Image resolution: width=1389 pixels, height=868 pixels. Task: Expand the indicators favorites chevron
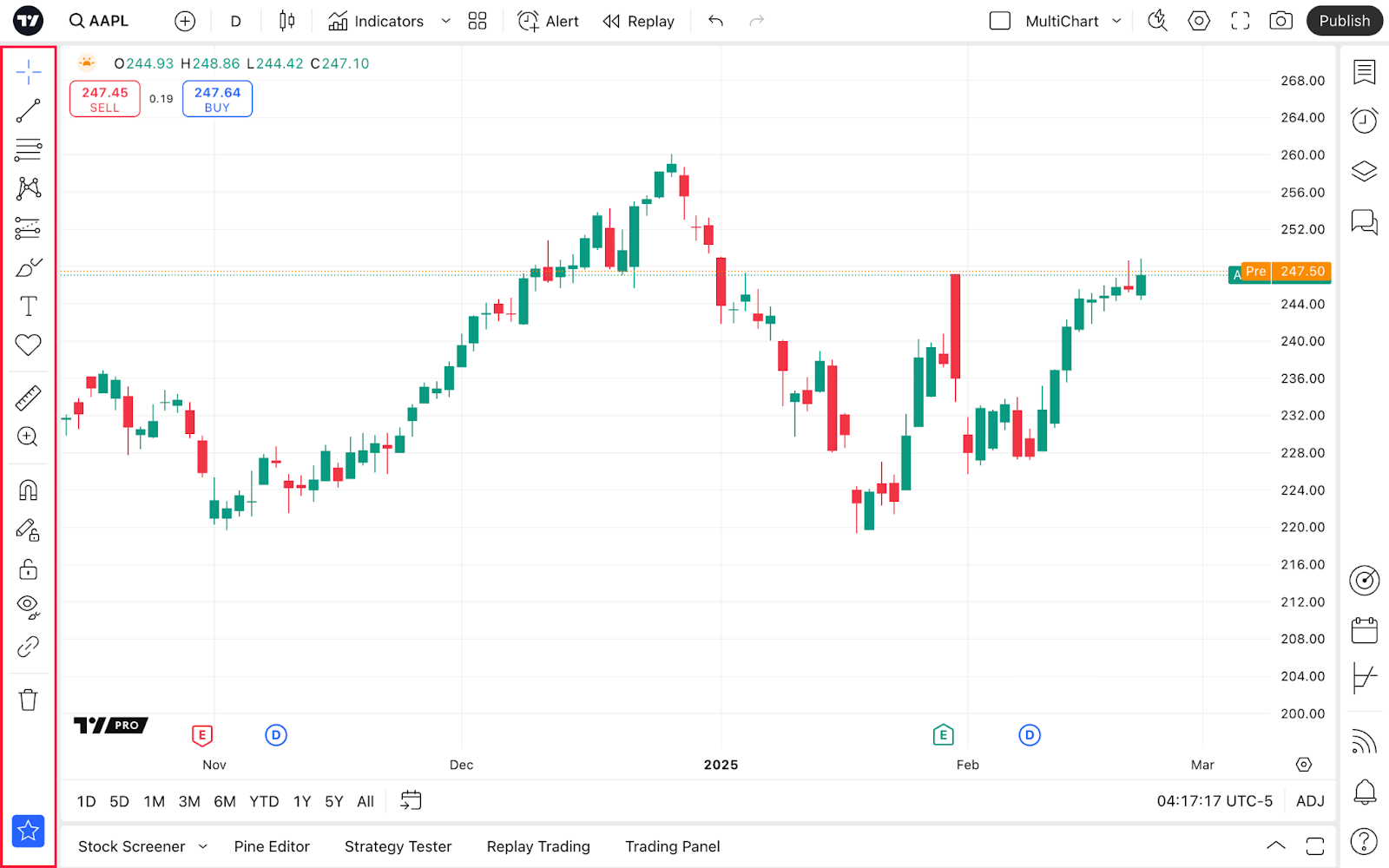[446, 21]
